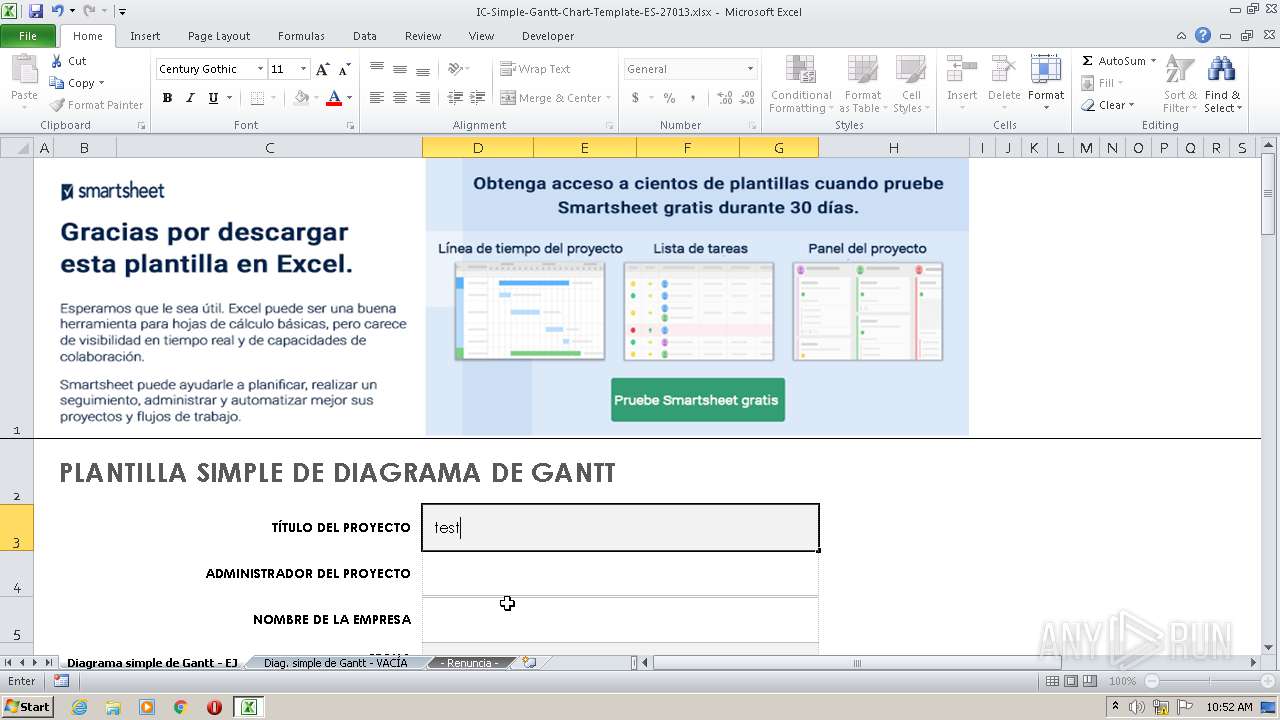Toggle Center text alignment

[400, 98]
